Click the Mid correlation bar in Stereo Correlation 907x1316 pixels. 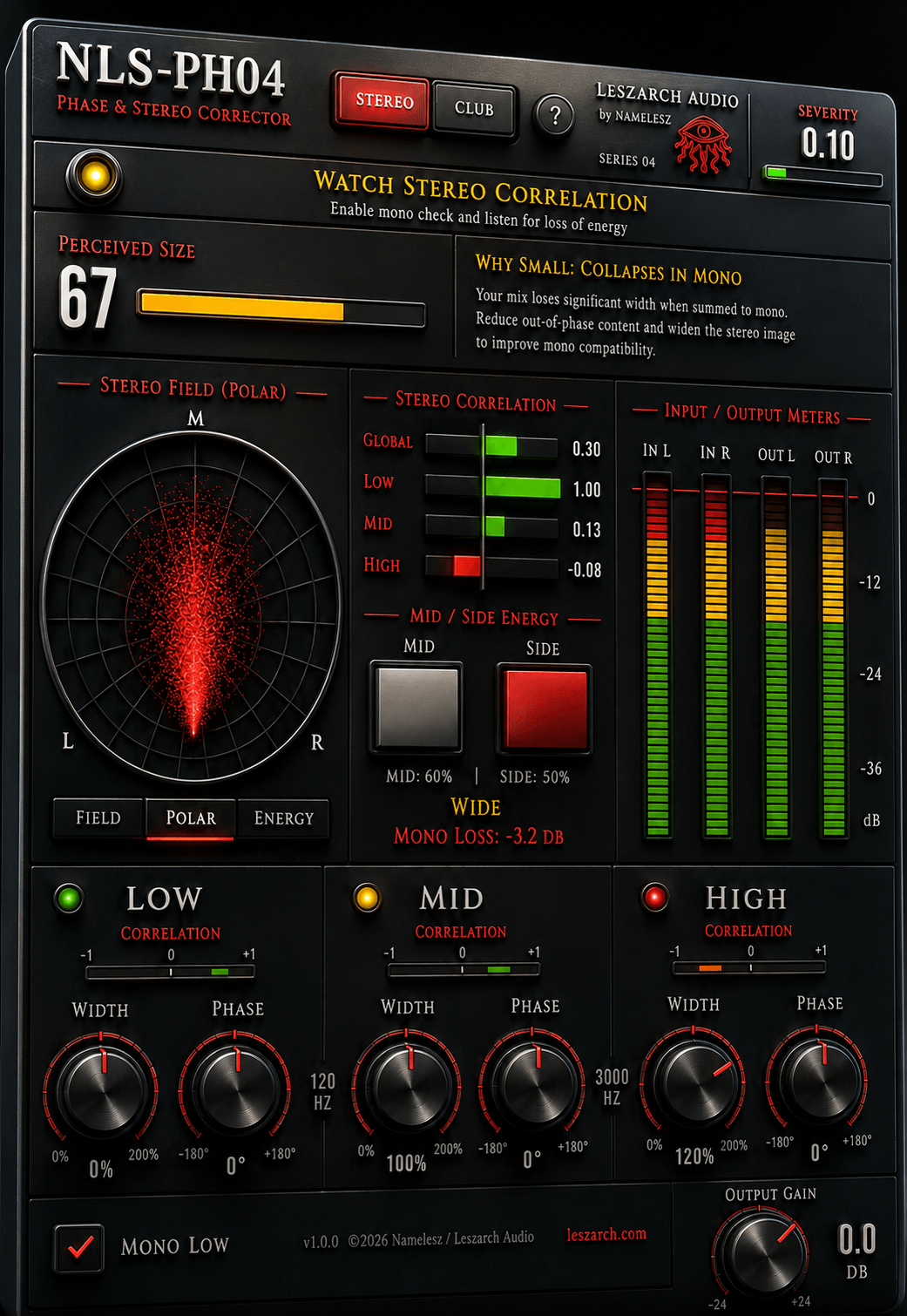(492, 526)
